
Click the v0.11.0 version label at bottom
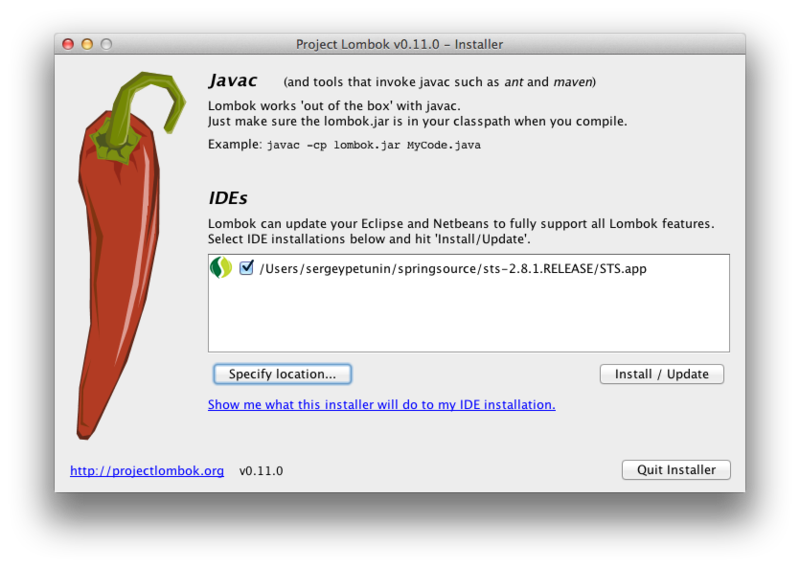261,471
